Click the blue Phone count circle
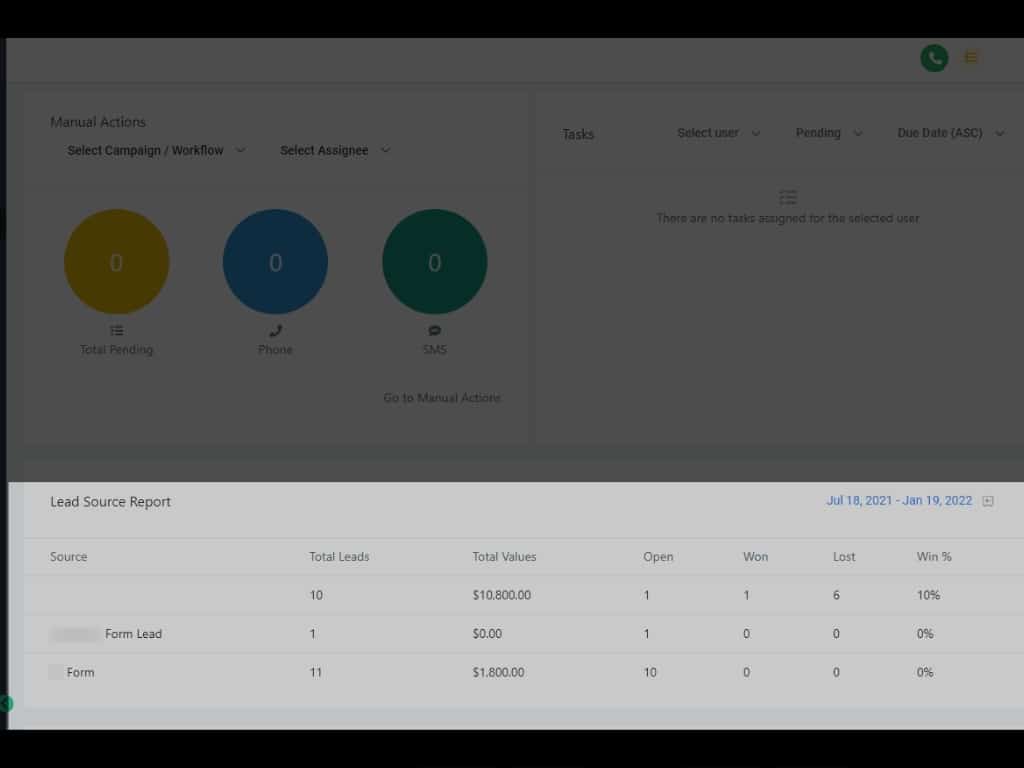The width and height of the screenshot is (1024, 768). click(275, 262)
